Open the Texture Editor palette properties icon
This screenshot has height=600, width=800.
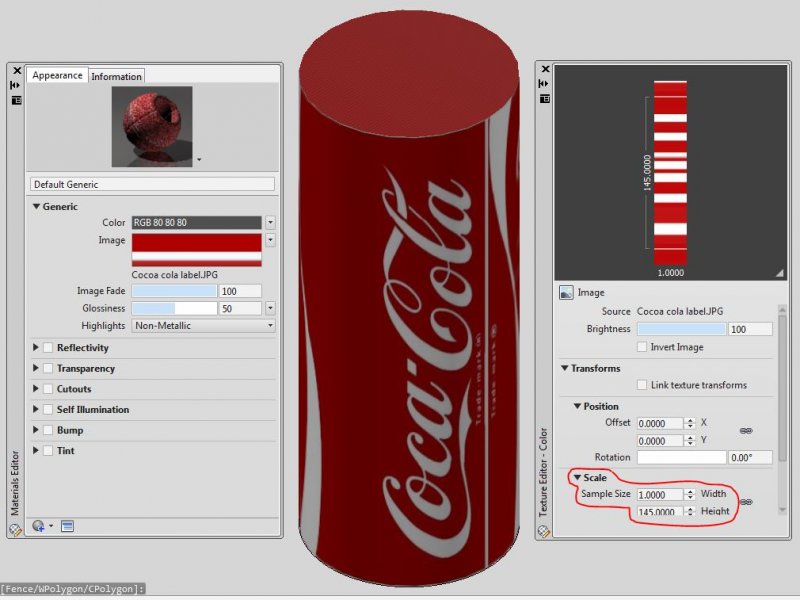tap(545, 99)
